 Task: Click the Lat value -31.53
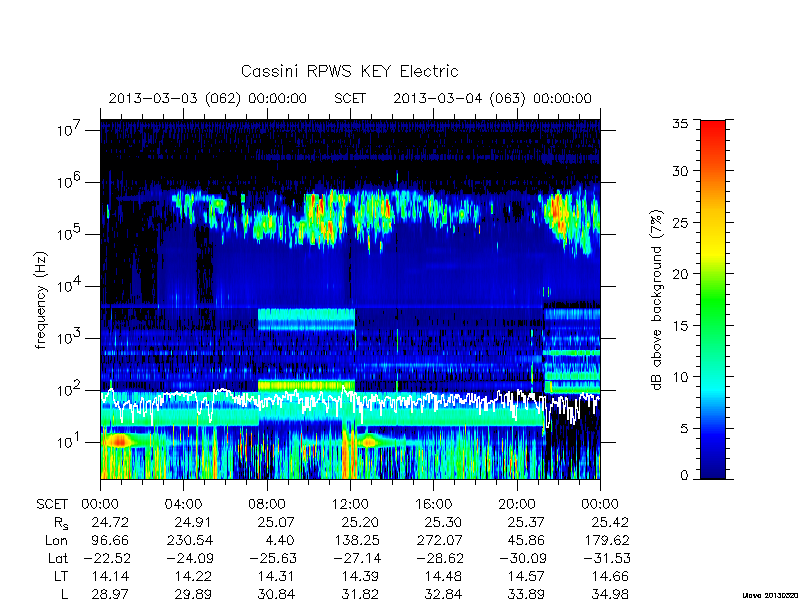click(607, 558)
